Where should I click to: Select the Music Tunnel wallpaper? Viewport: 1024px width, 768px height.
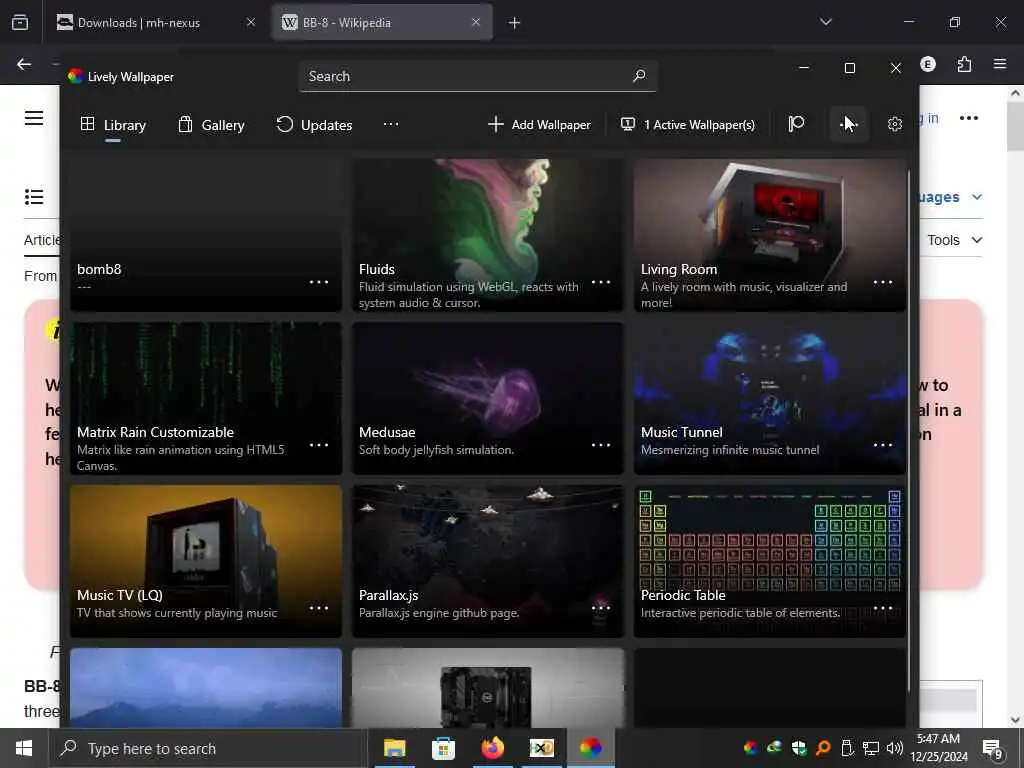[x=770, y=398]
